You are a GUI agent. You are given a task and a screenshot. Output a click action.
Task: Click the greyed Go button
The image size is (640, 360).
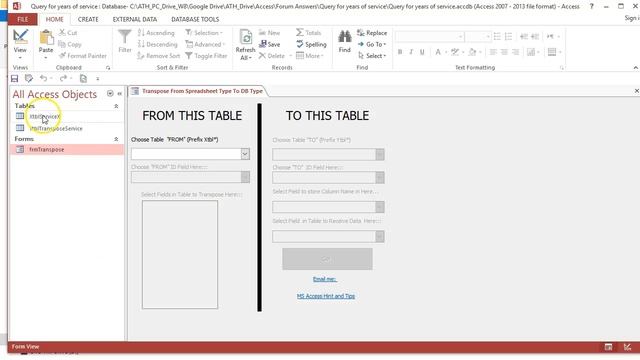tap(327, 259)
